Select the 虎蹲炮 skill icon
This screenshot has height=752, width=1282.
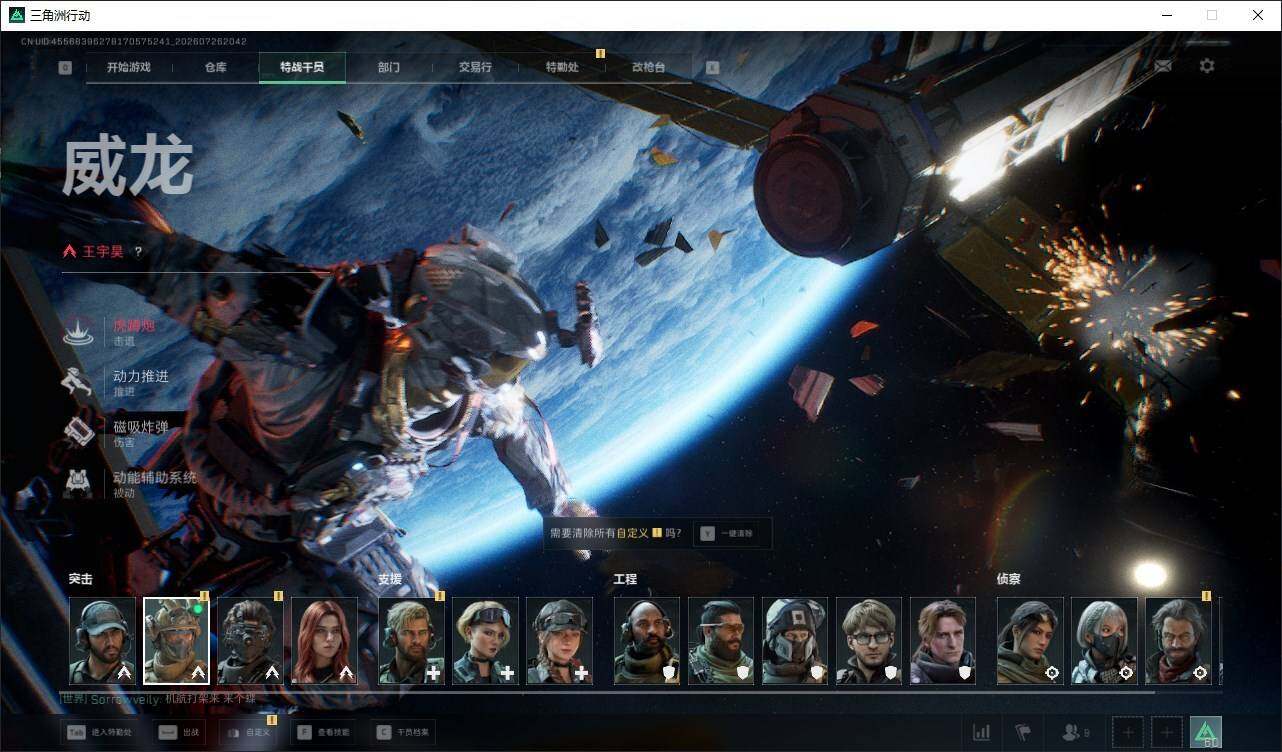(x=79, y=332)
